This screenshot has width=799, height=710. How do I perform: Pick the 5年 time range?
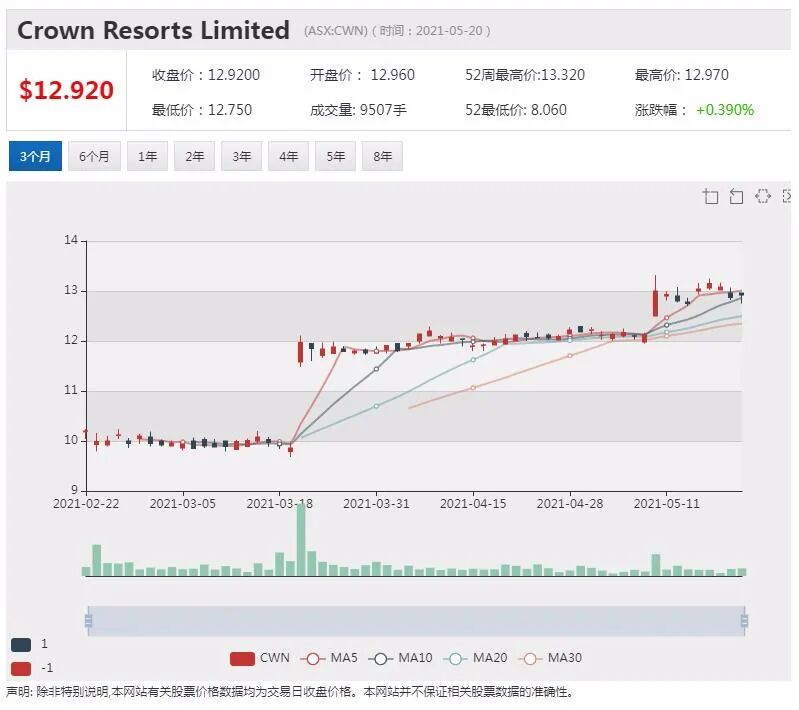(335, 156)
